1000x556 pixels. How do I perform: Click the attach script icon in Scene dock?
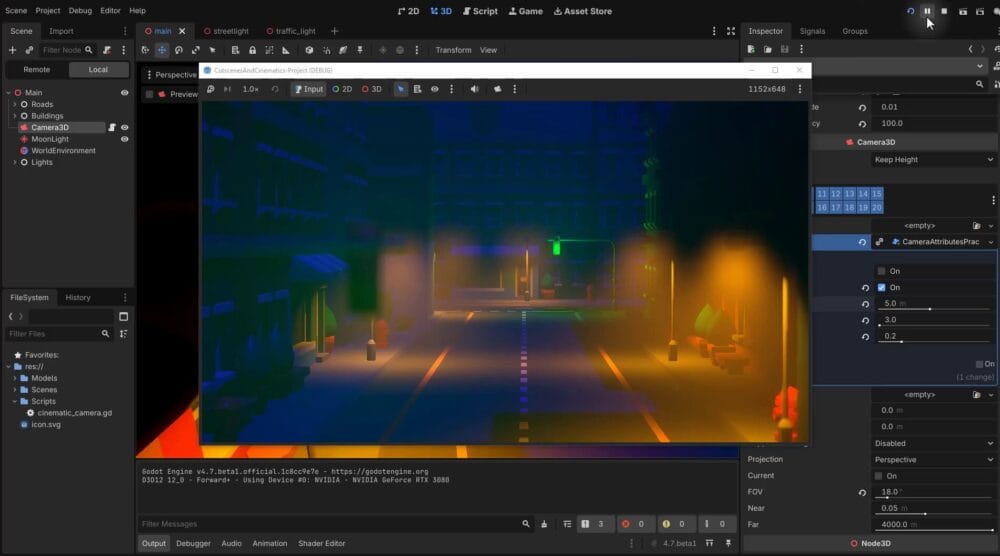click(107, 50)
